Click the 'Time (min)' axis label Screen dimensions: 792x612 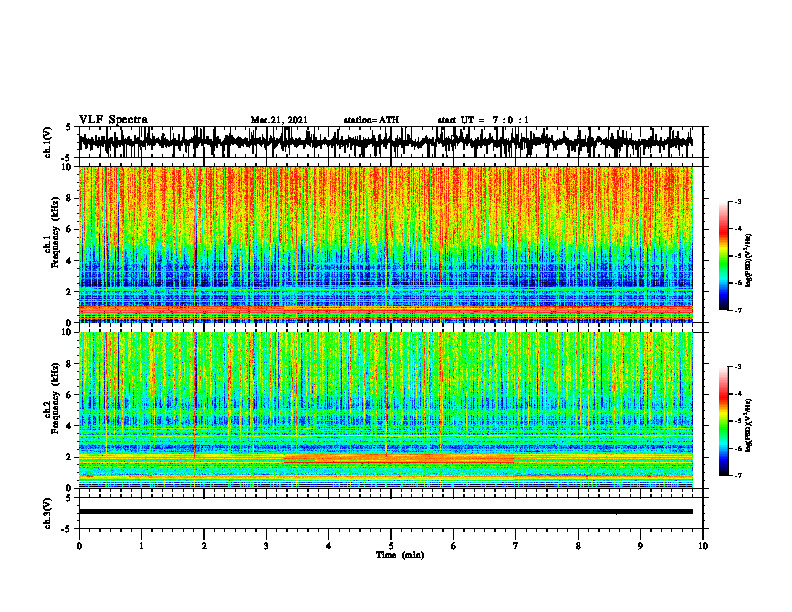(x=400, y=555)
